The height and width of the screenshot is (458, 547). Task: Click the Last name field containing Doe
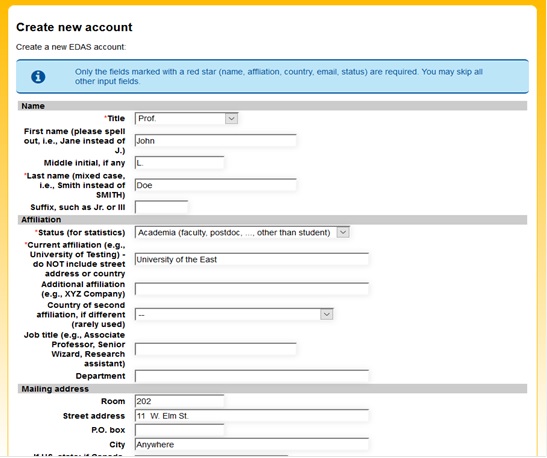[x=216, y=185]
